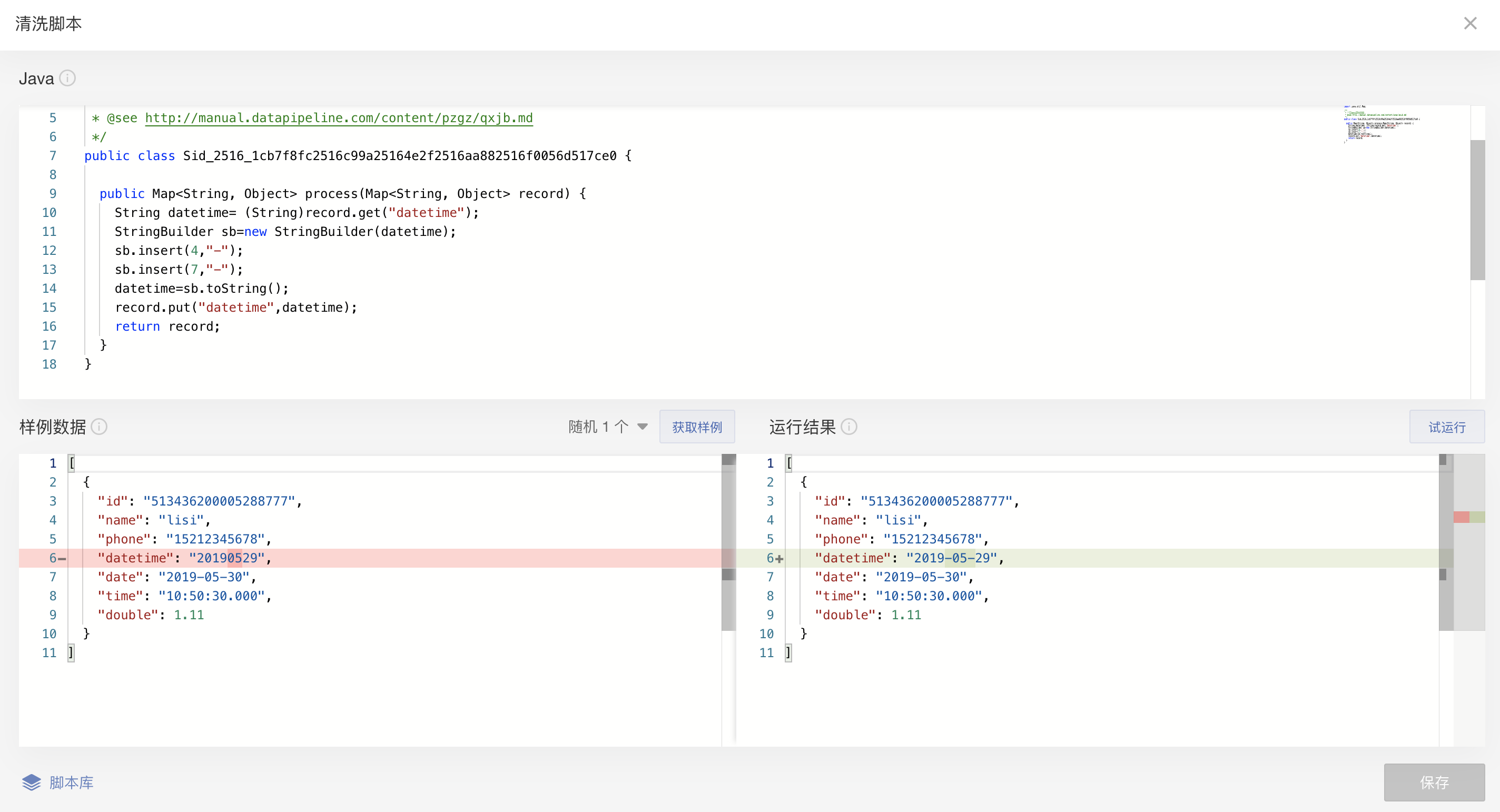Click the info icon beside 运行结果
The height and width of the screenshot is (812, 1500).
[x=849, y=427]
